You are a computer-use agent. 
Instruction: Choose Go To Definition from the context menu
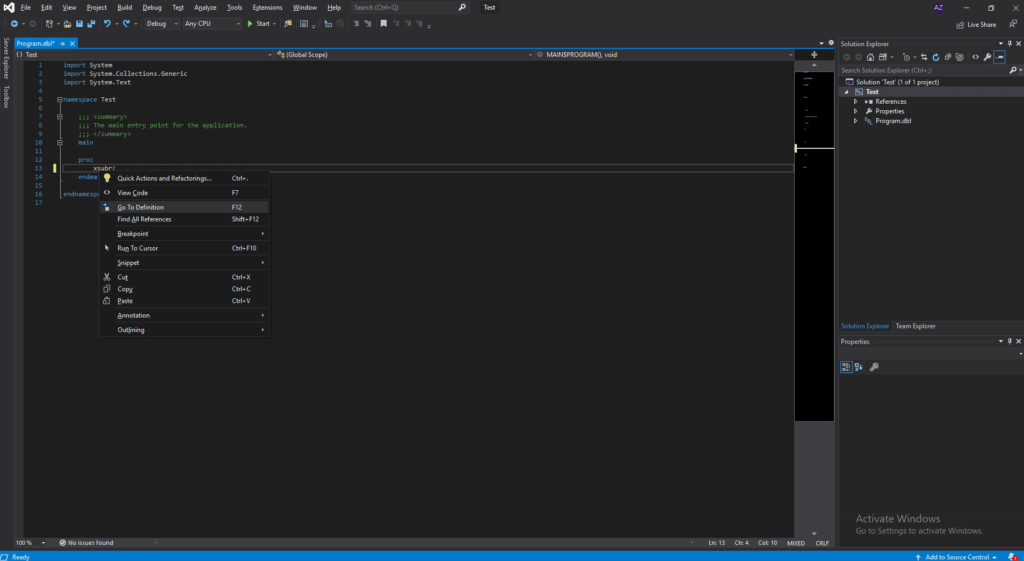(x=141, y=207)
